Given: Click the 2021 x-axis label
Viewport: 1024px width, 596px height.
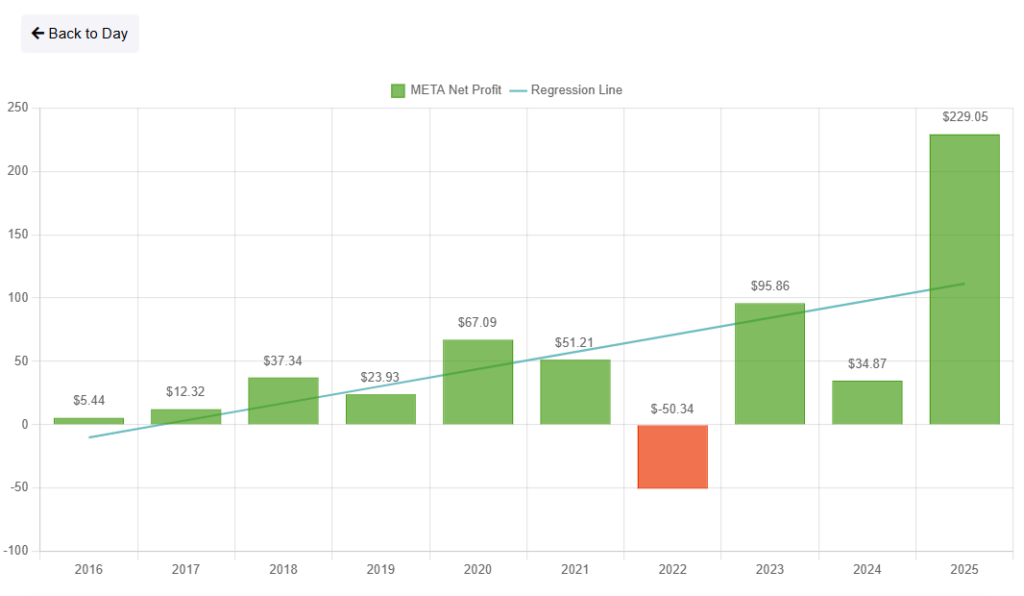Looking at the screenshot, I should point(575,569).
